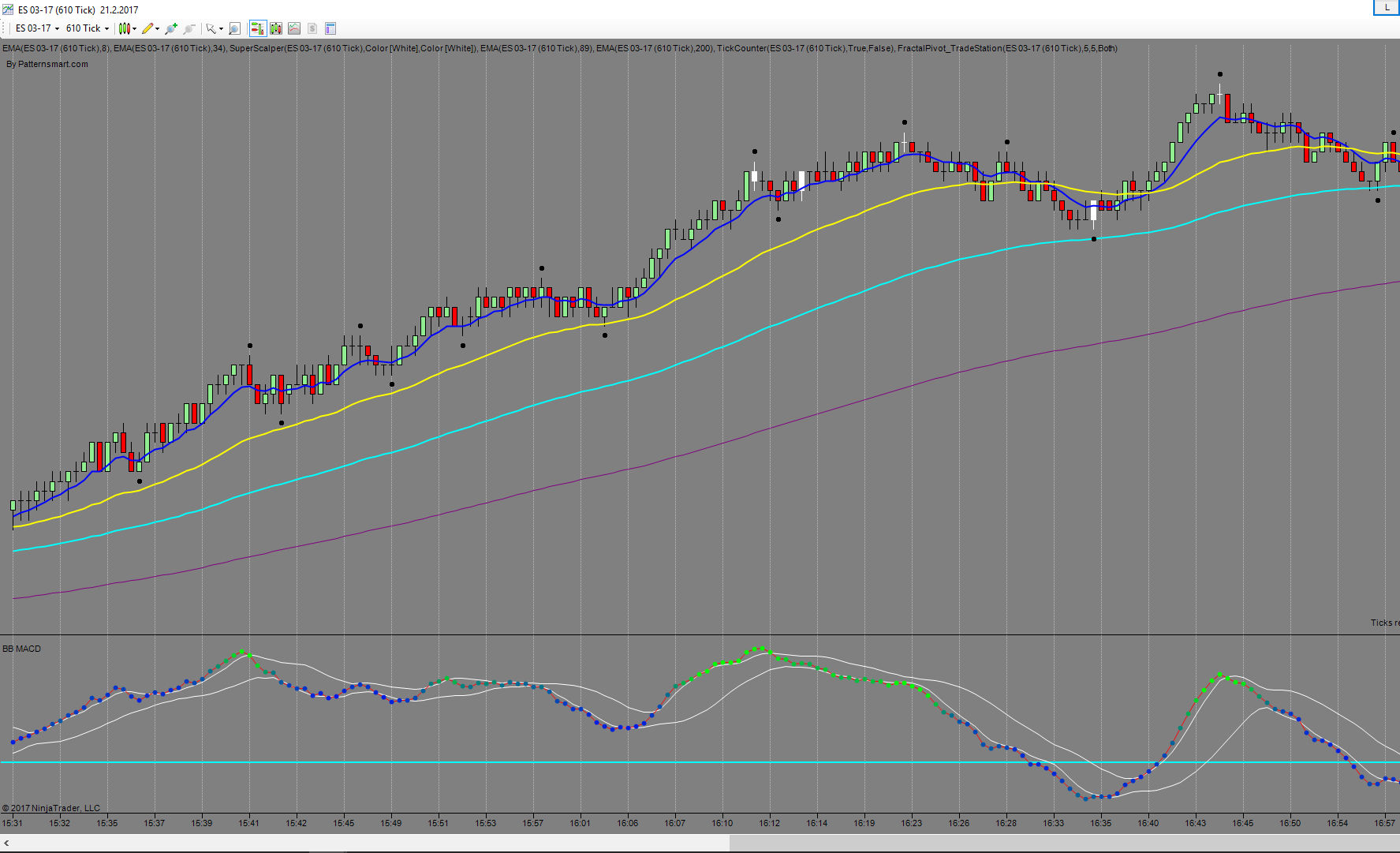
Task: Click the Strategies dollar icon
Action: [312, 28]
